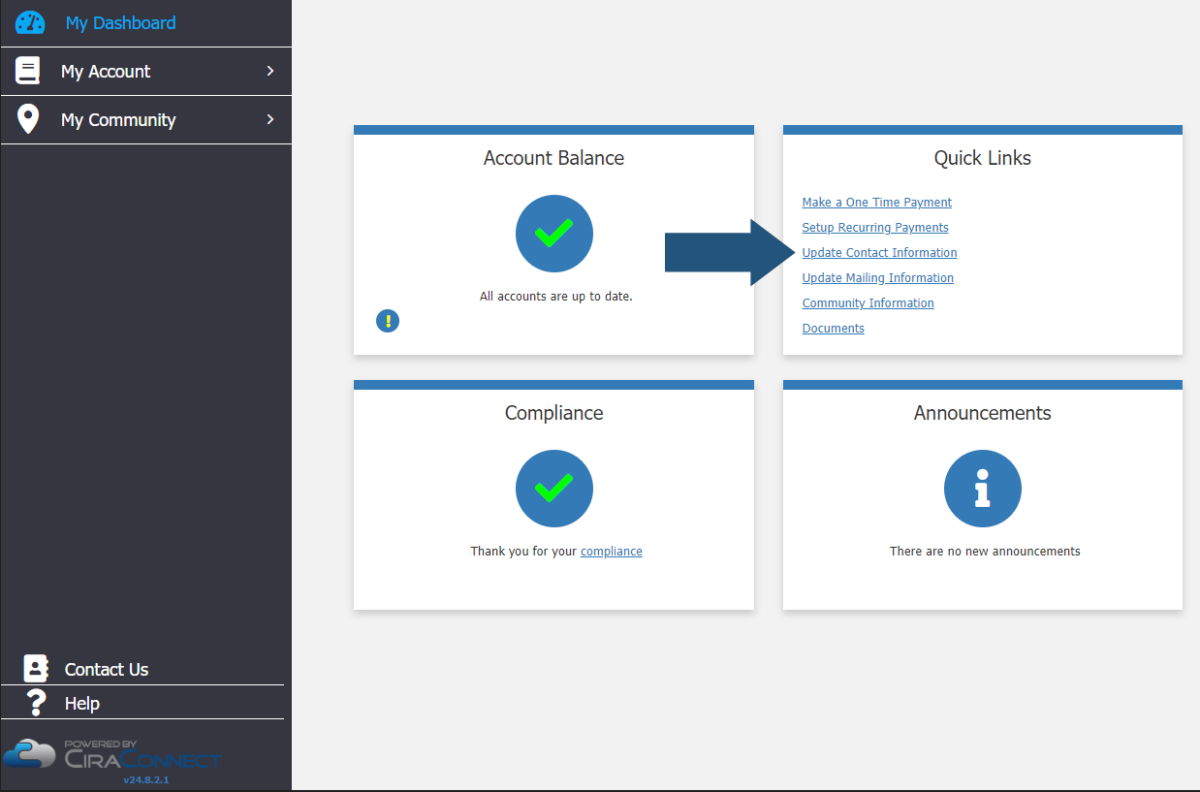Follow the compliance hyperlink in the Compliance card
The image size is (1200, 792).
(611, 551)
